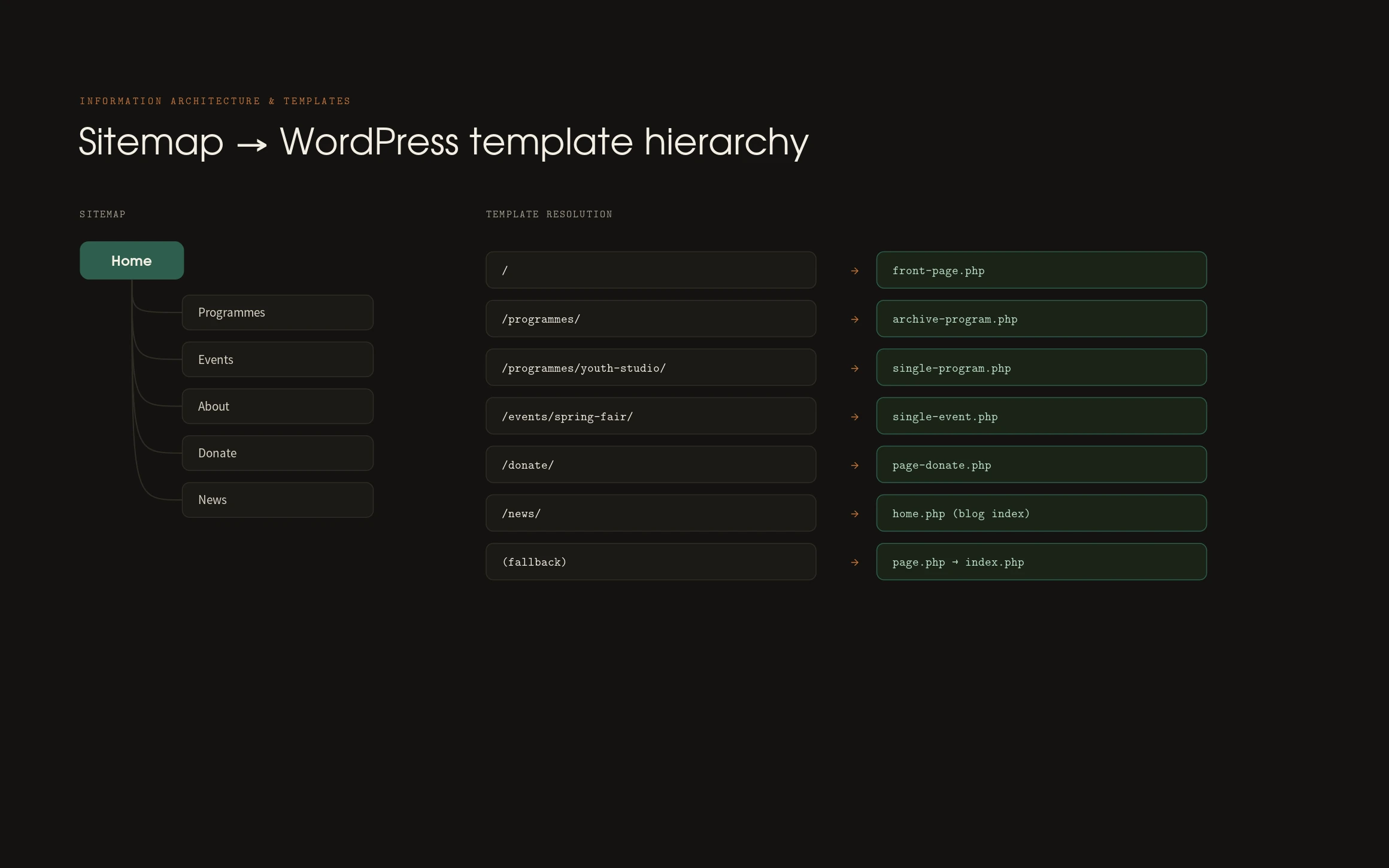Open the front-page.php template box
Viewport: 1389px width, 868px height.
[1042, 270]
